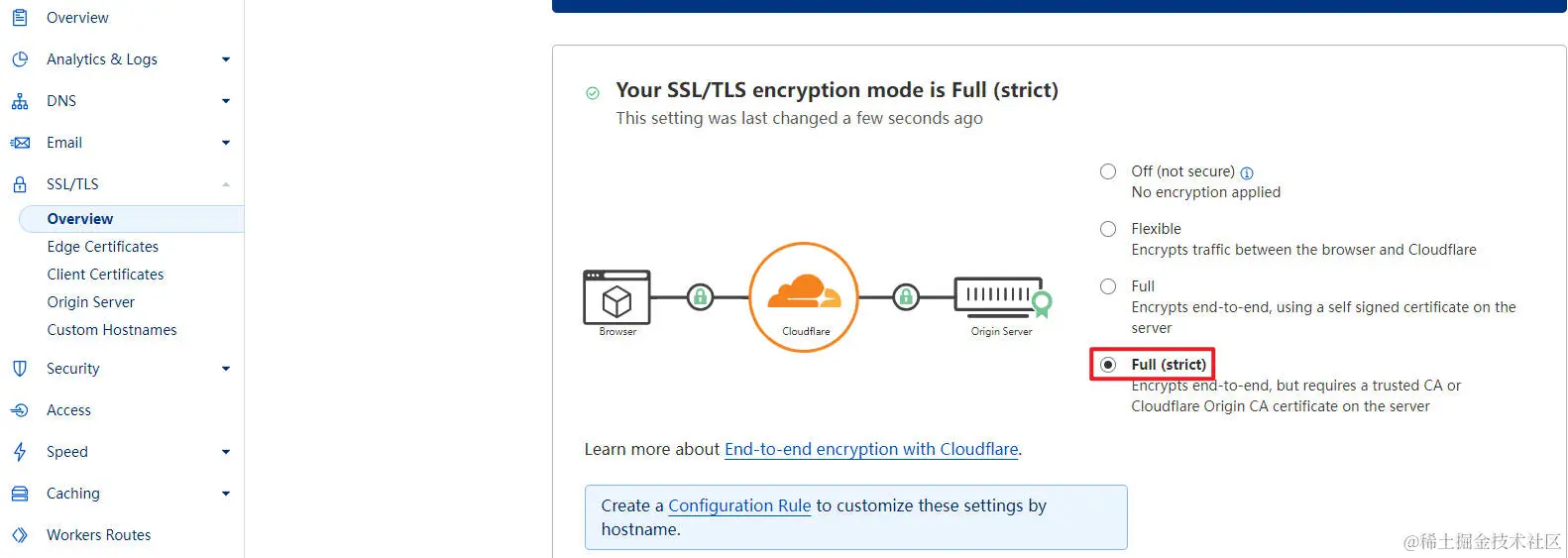Click the DNS network icon
Image resolution: width=1568 pixels, height=558 pixels.
20,101
